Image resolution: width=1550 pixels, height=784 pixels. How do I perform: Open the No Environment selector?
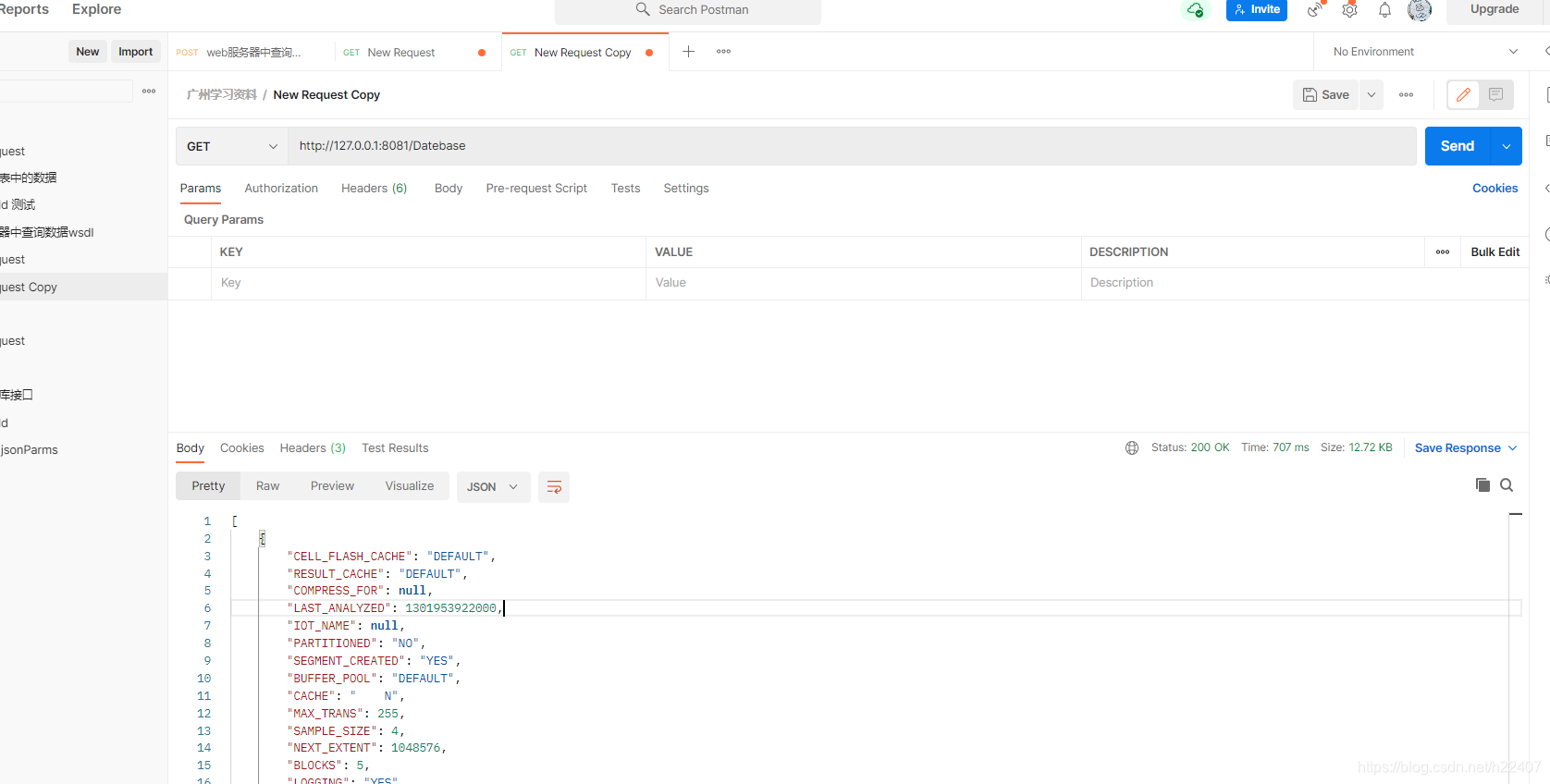[1425, 52]
